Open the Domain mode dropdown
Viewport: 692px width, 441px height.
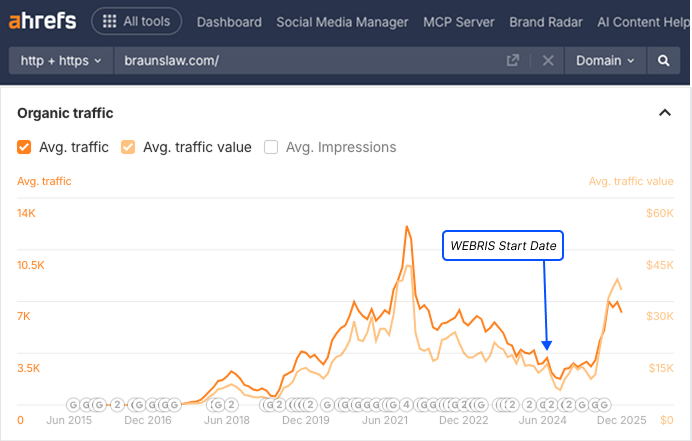tap(605, 60)
